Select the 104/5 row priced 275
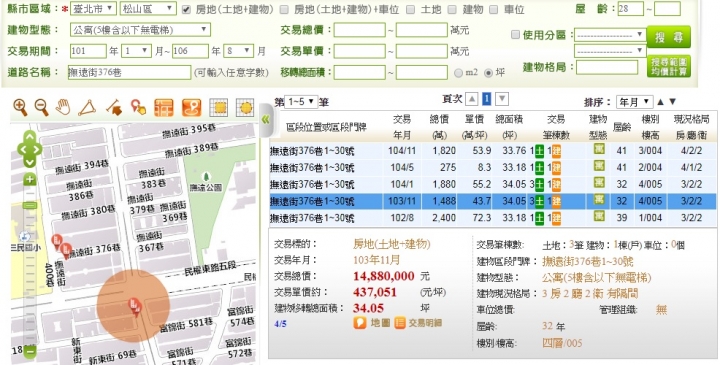The image size is (720, 365). click(493, 168)
